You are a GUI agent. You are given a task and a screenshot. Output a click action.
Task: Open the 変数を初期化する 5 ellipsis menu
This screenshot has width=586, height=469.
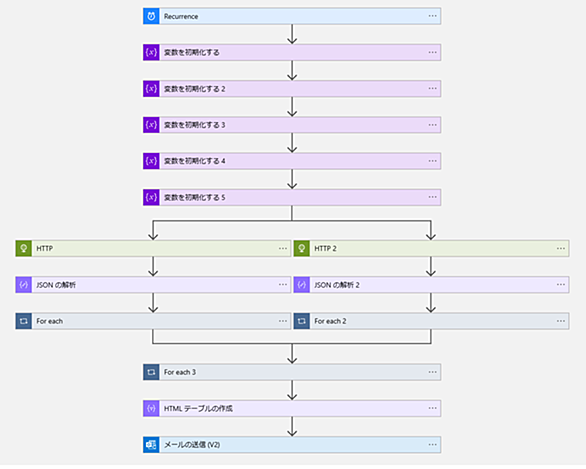[x=432, y=197]
